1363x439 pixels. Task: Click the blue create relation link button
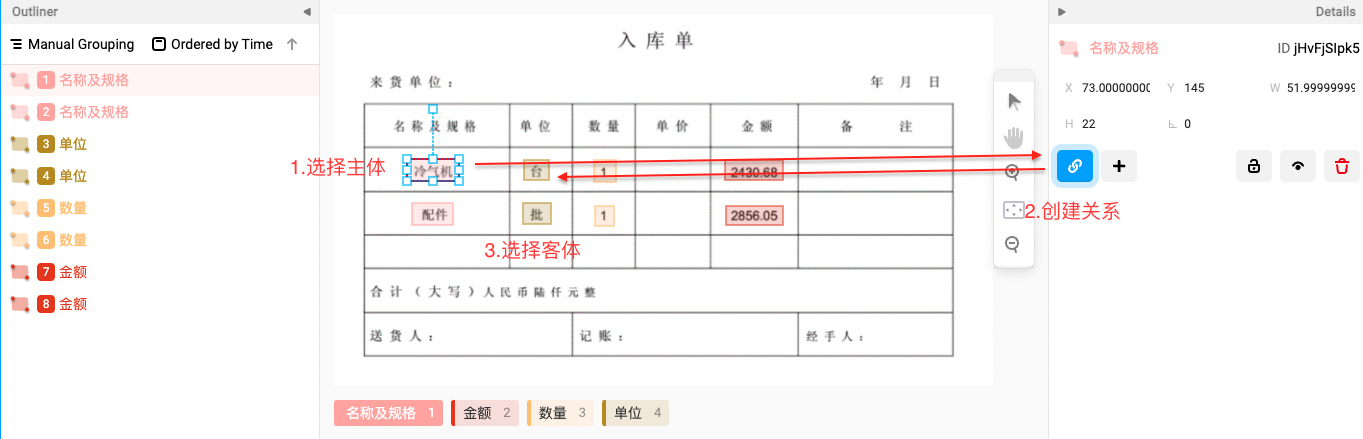(1075, 166)
